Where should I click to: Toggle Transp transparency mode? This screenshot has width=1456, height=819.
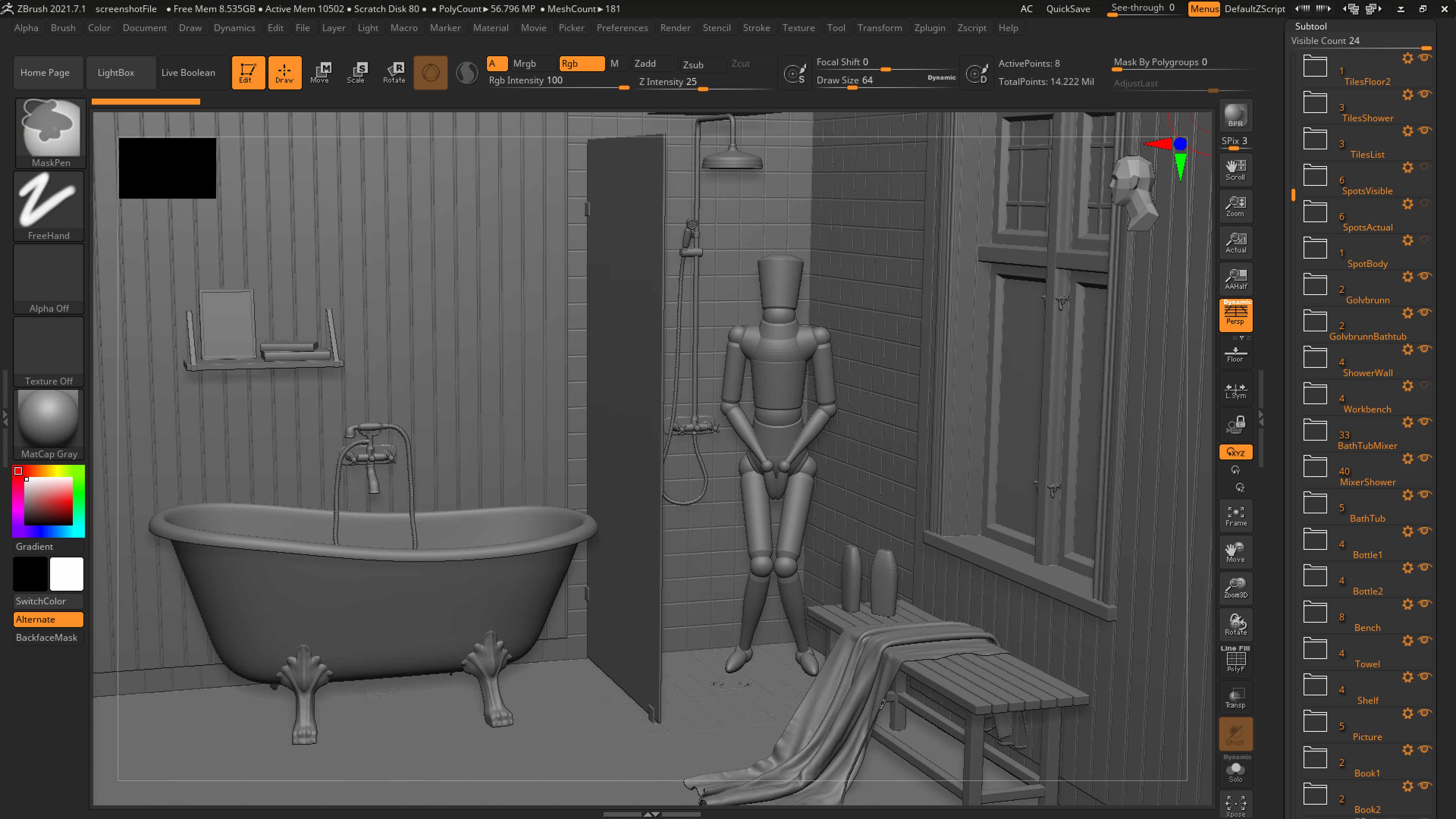pos(1236,698)
